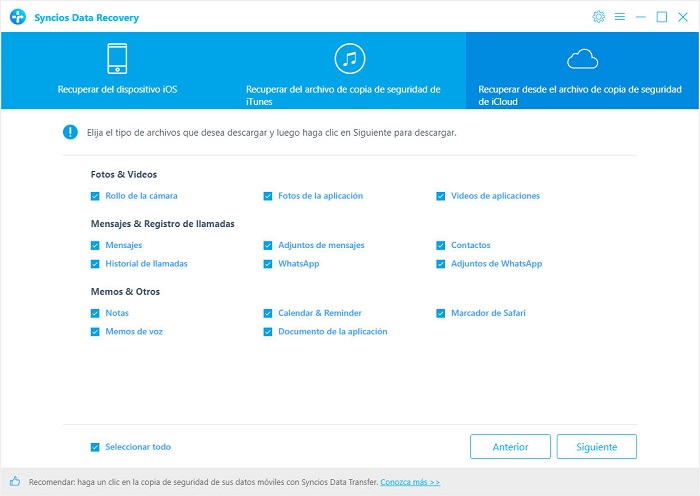Open settings via the gear icon

[598, 17]
